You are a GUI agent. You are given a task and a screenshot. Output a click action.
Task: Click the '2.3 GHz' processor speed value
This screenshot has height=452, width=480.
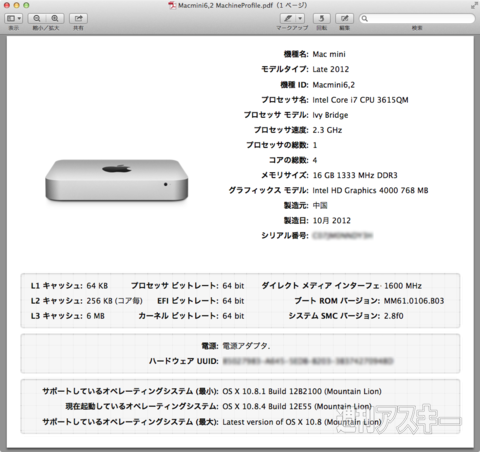(x=327, y=130)
